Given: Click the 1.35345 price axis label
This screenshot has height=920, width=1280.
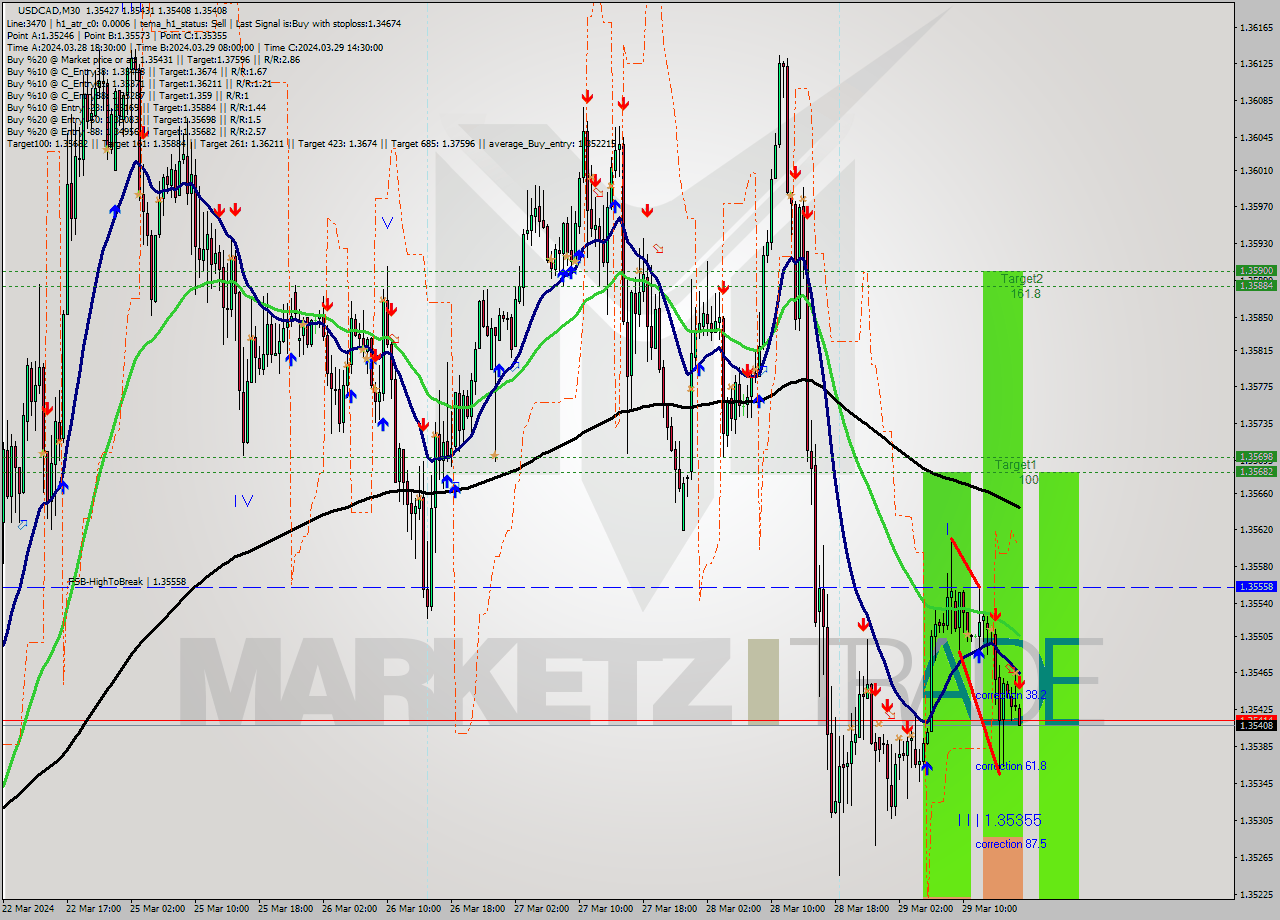Looking at the screenshot, I should (x=1256, y=784).
